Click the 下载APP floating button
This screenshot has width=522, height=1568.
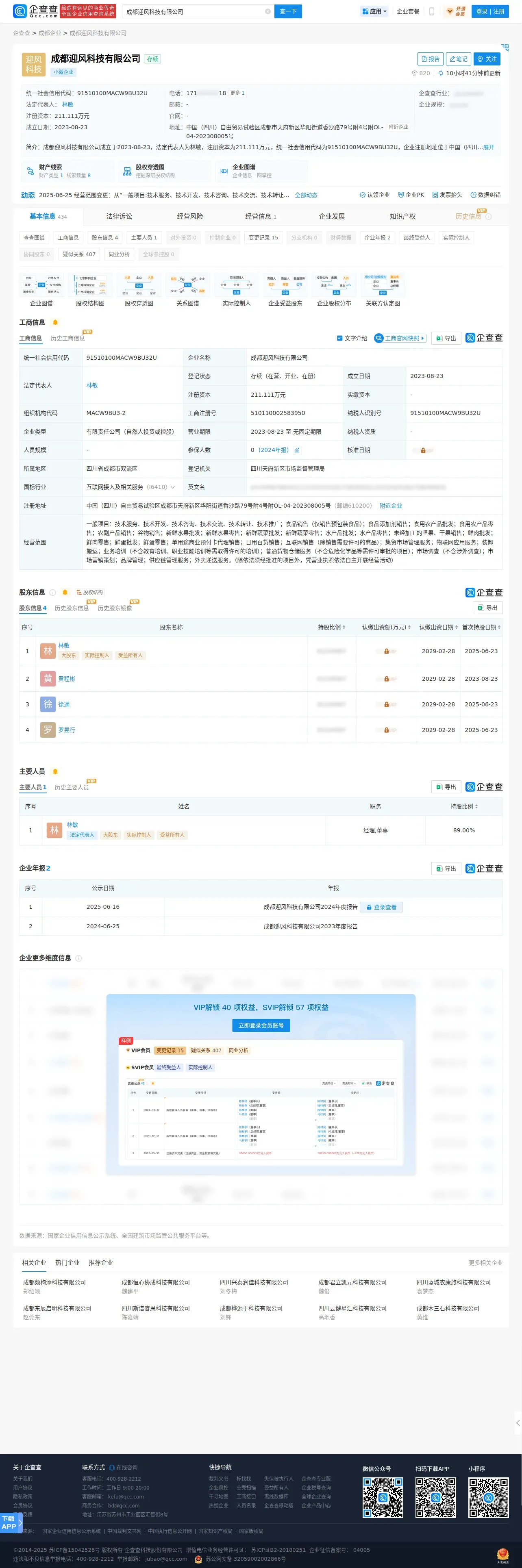click(x=11, y=1522)
